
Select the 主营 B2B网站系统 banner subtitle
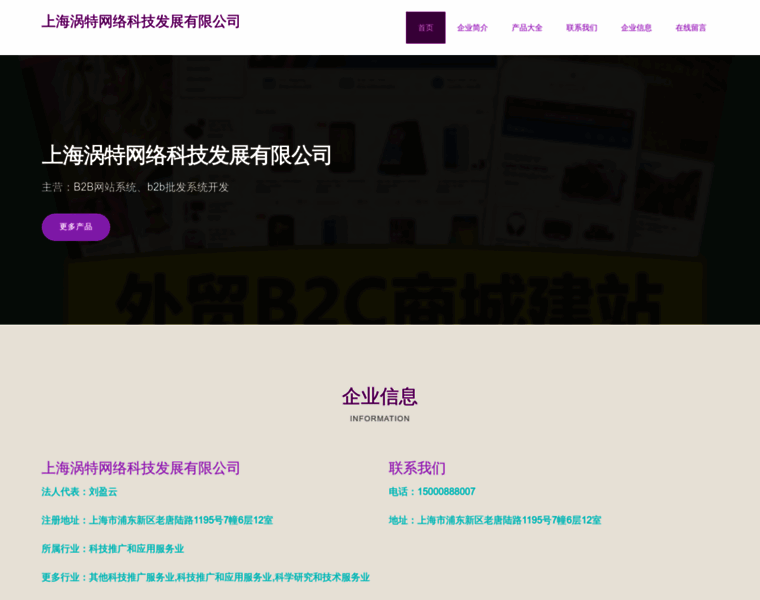(x=135, y=187)
